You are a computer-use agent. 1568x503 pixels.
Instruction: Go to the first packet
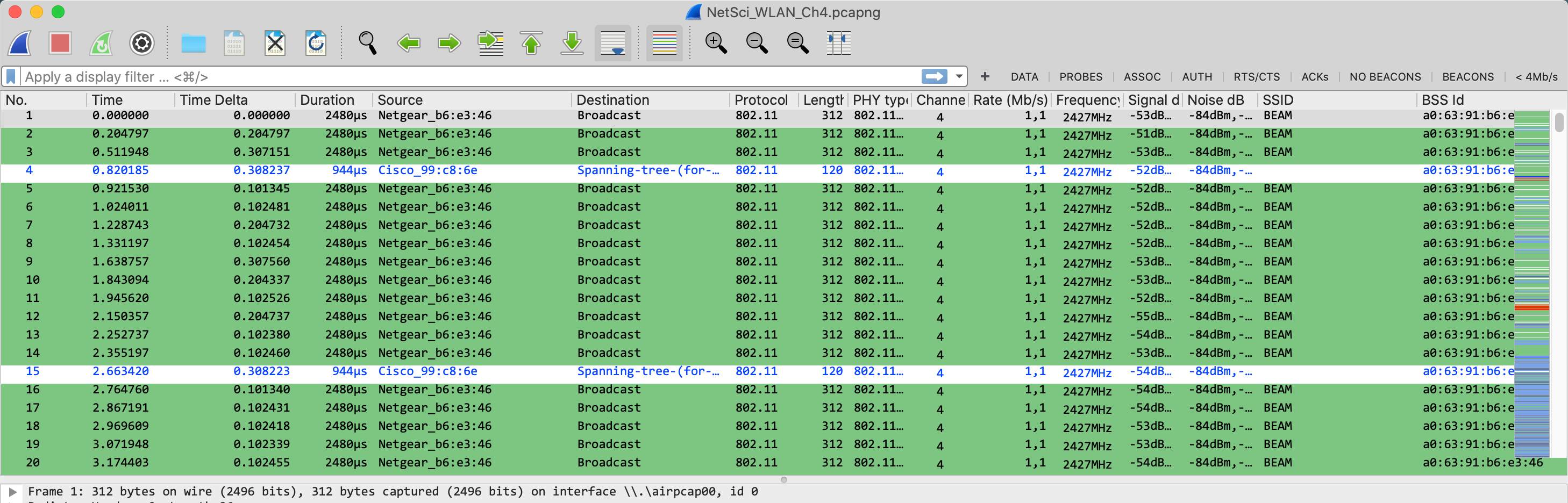click(531, 43)
